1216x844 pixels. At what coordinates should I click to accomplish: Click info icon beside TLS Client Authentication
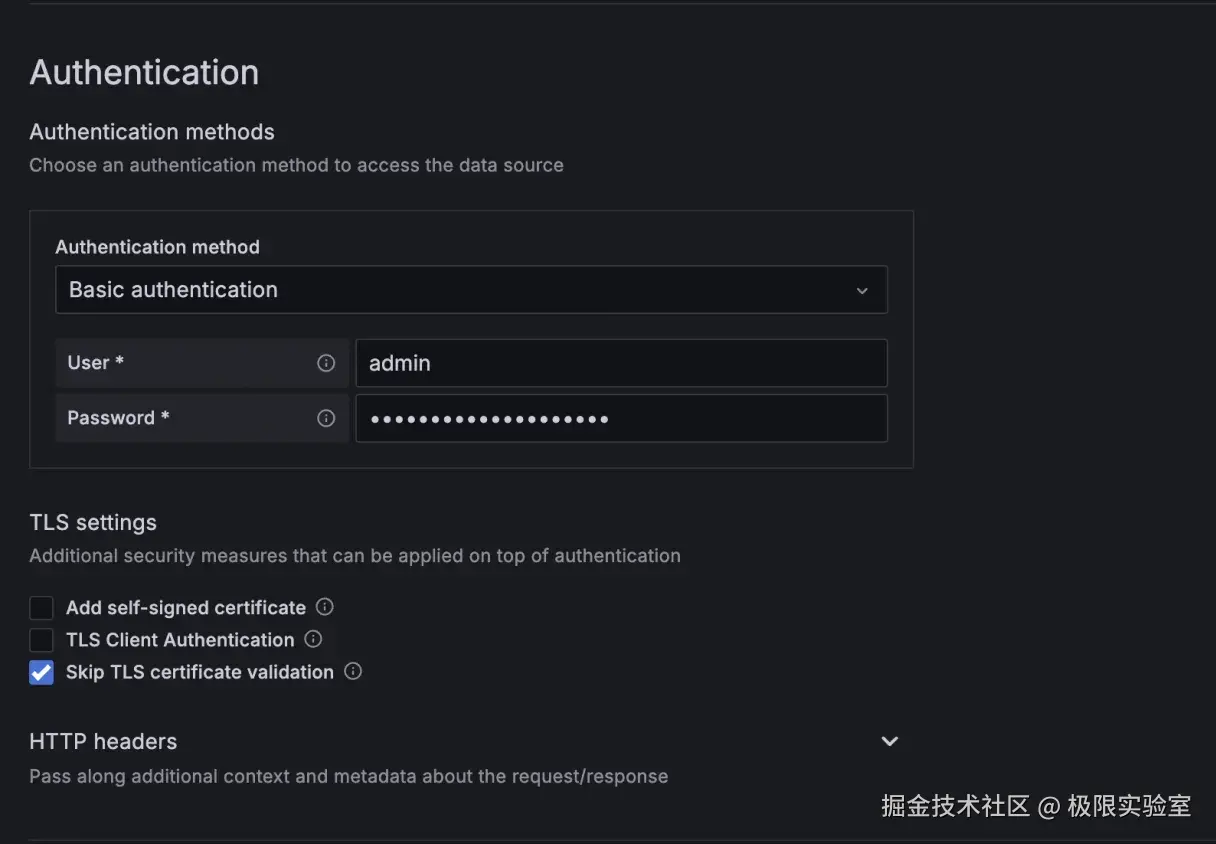[x=313, y=639]
